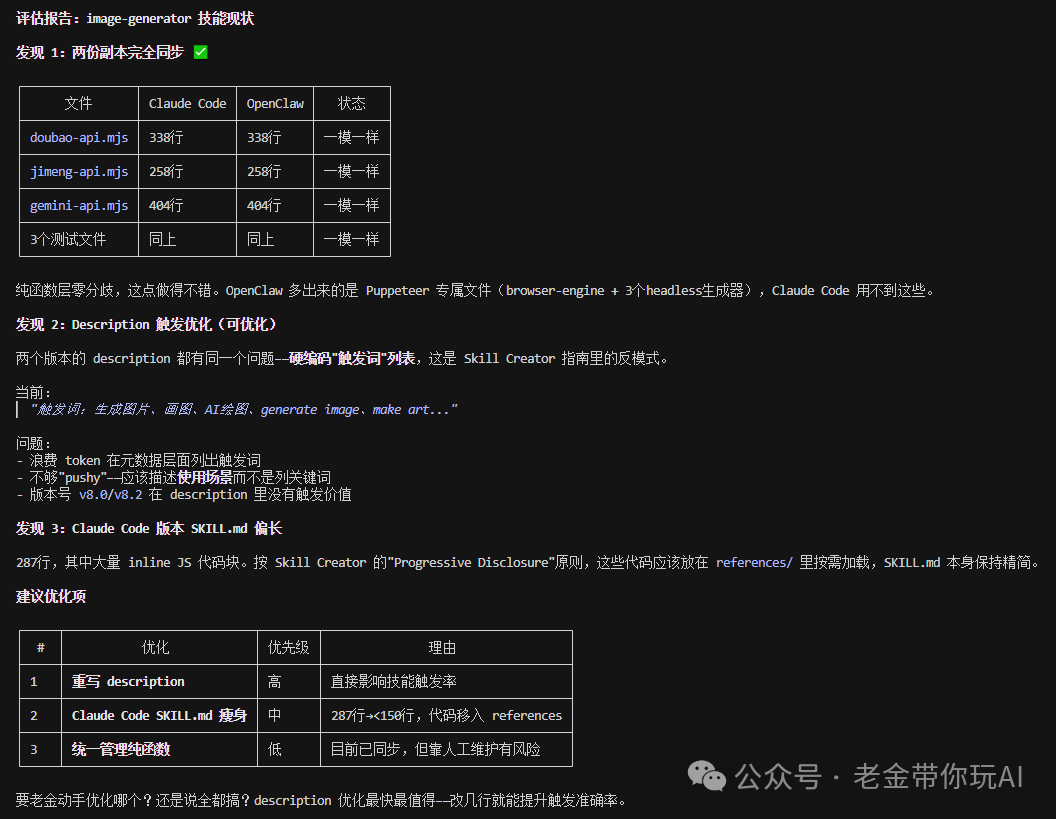1056x819 pixels.
Task: Click the bullet beginning 不够"pushy"
Action: pyautogui.click(x=173, y=478)
